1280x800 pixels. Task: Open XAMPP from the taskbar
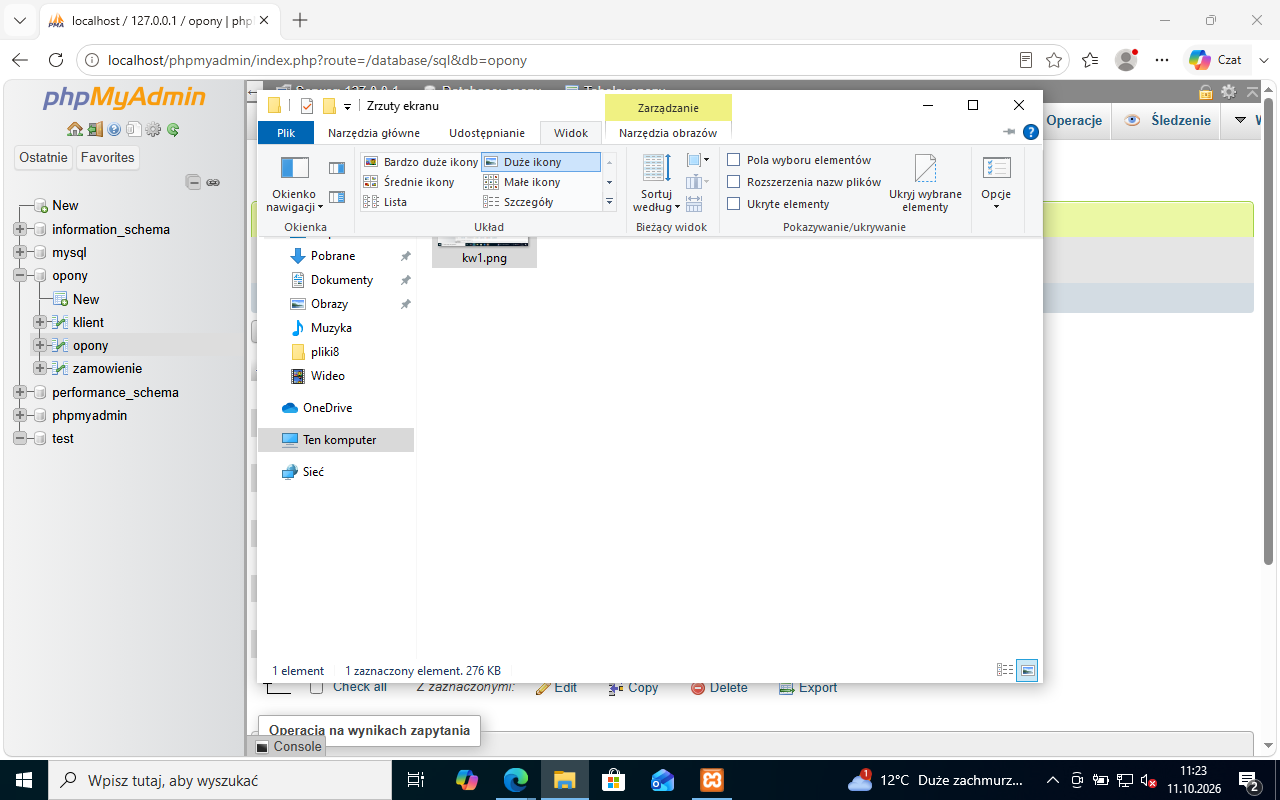click(x=712, y=780)
